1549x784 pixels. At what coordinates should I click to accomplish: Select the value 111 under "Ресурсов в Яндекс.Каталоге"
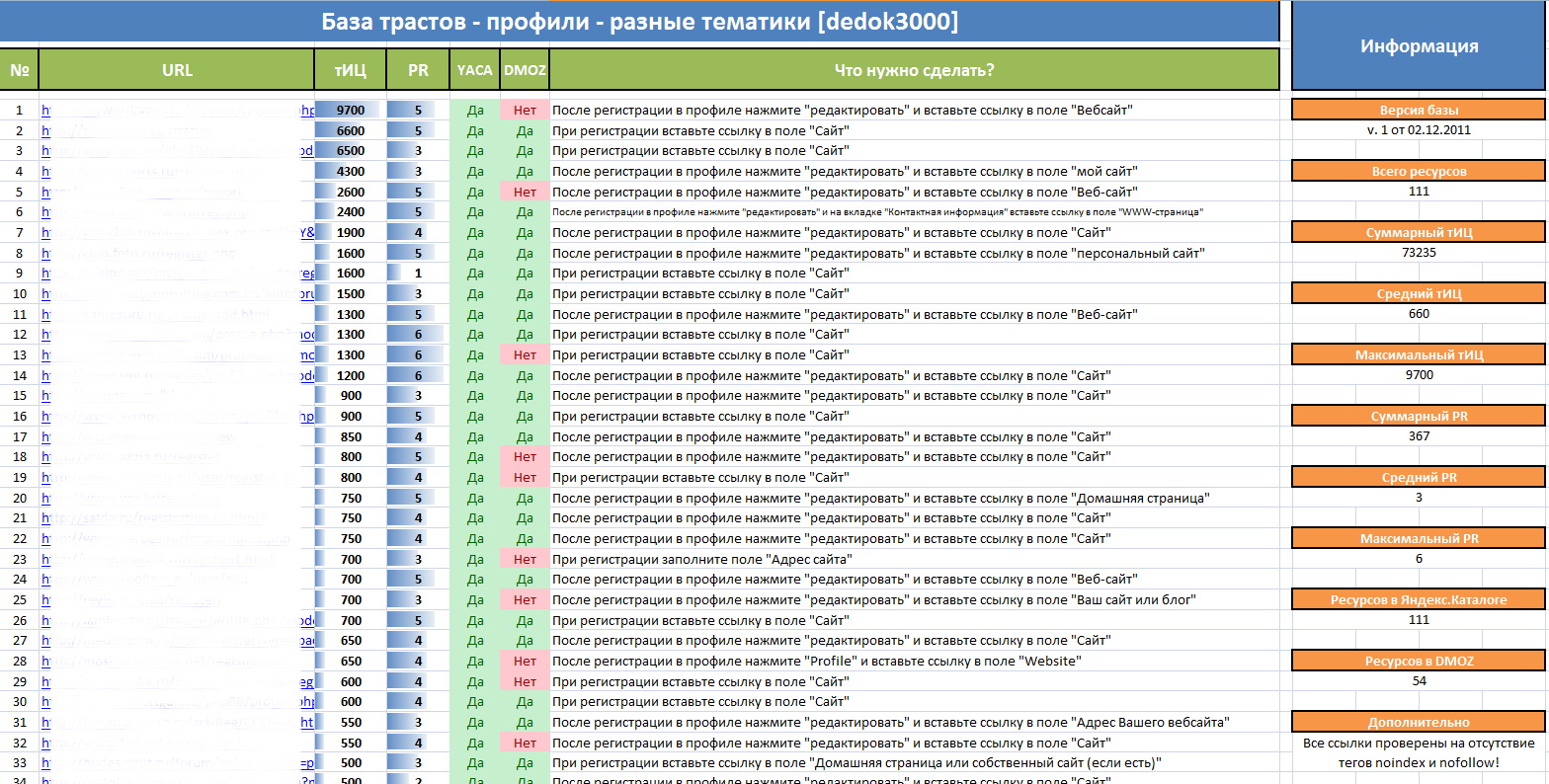coord(1419,620)
